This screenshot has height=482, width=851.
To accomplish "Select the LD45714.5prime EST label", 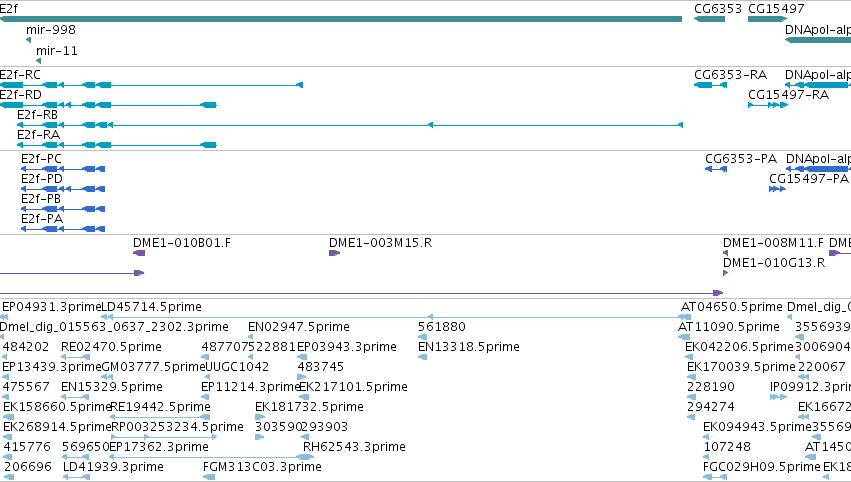I will (x=152, y=307).
